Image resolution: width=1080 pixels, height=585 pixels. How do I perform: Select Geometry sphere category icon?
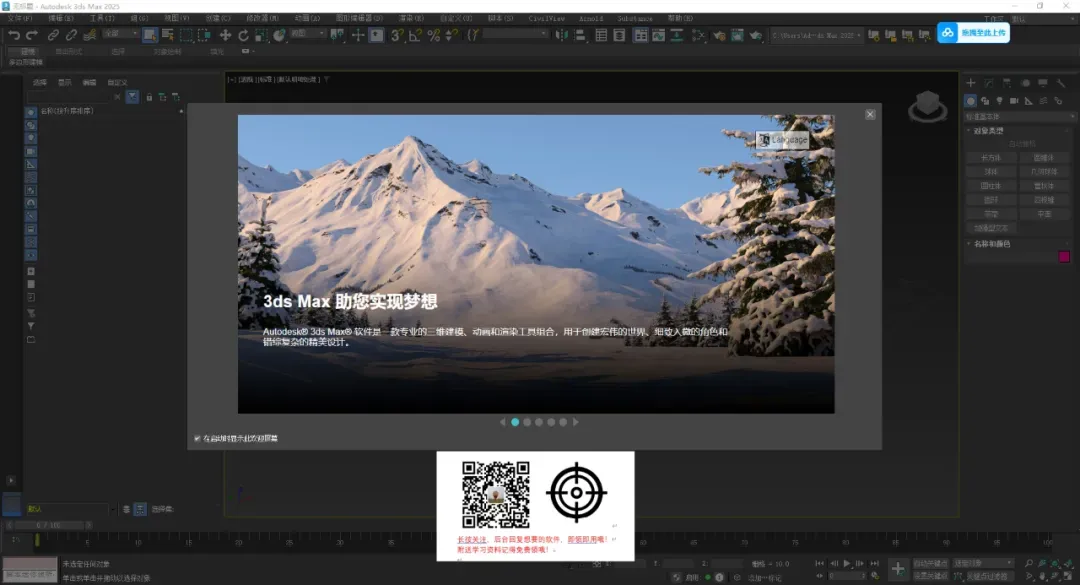(970, 101)
